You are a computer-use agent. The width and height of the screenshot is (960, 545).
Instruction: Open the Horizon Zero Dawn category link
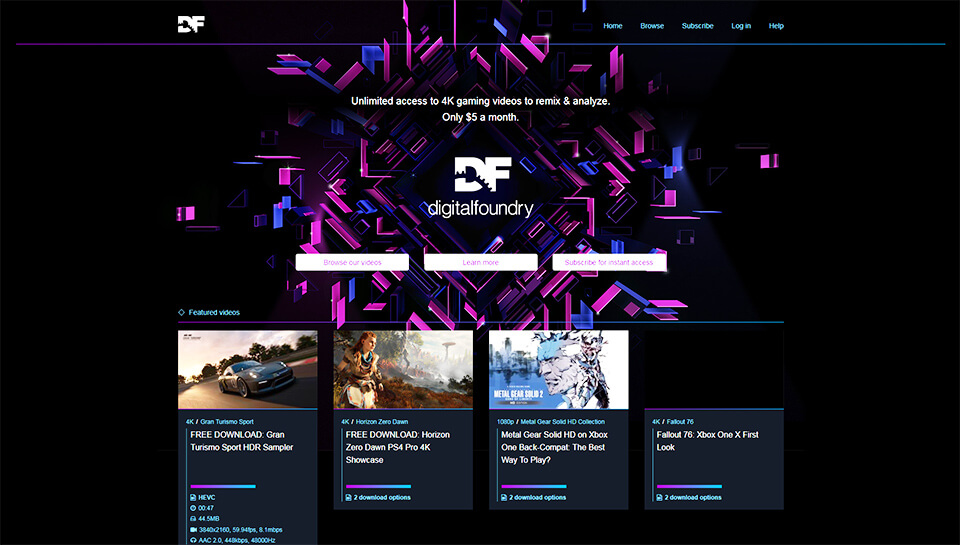coord(382,422)
